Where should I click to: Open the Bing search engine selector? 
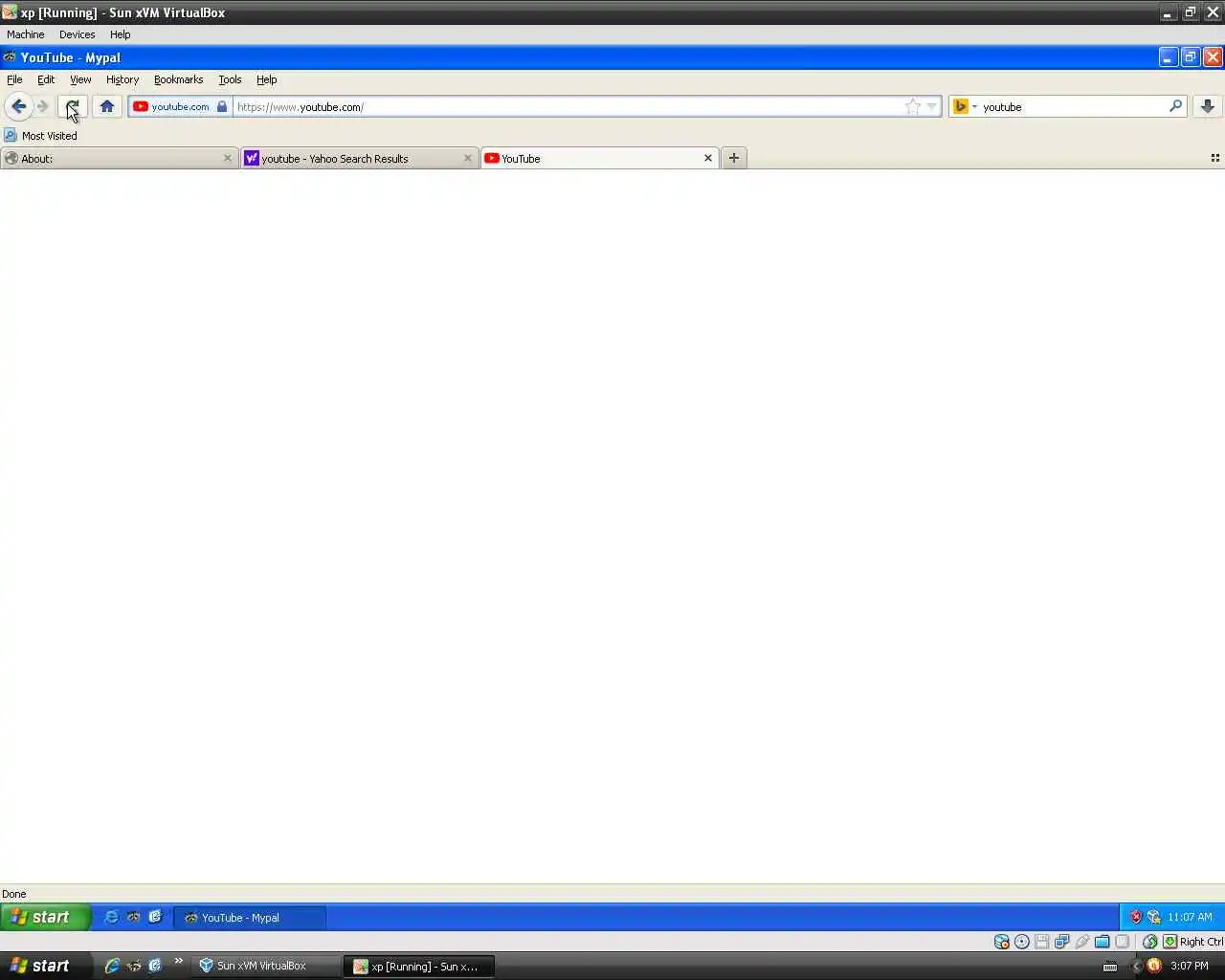click(x=965, y=106)
